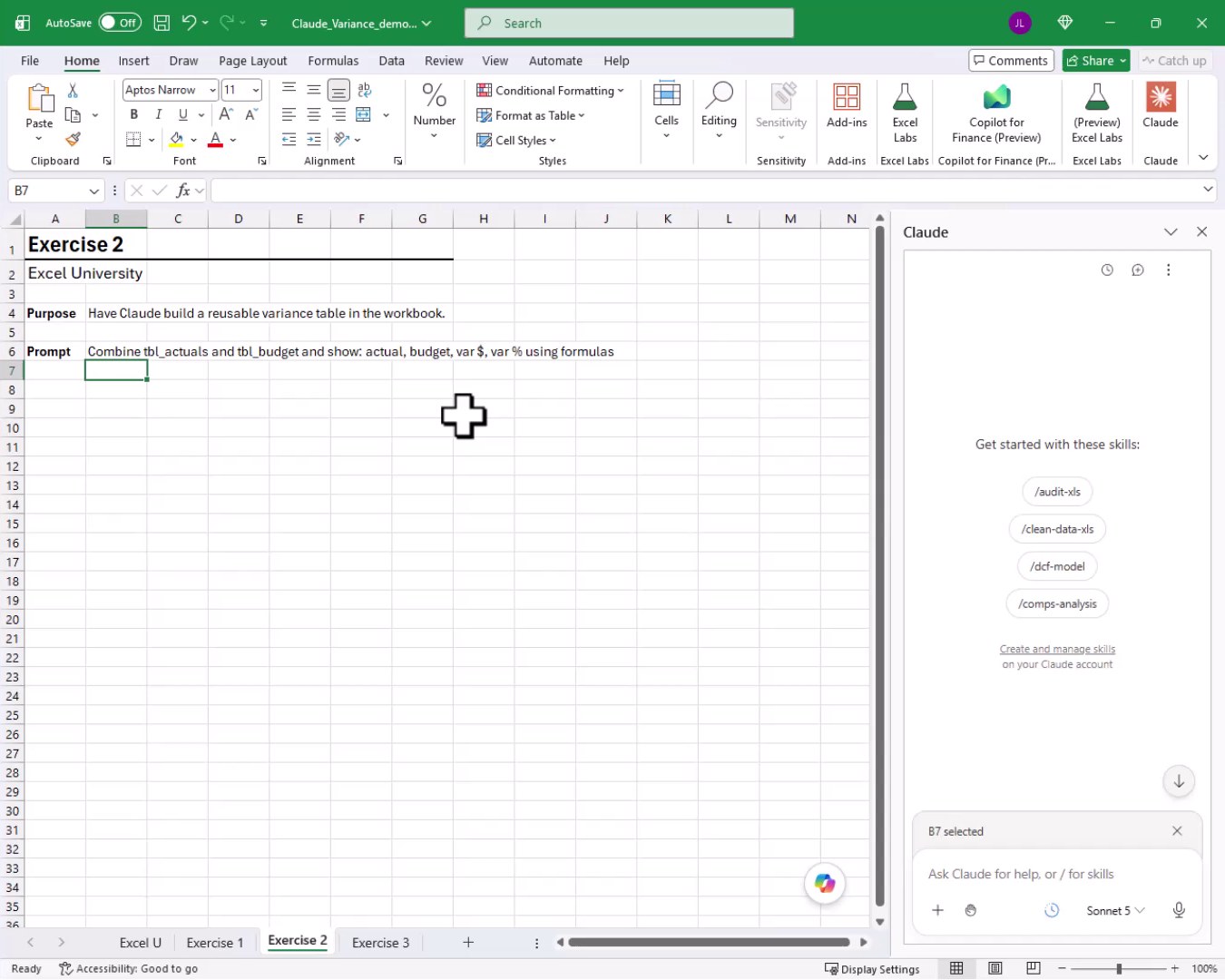Open chat history clock icon in Claude pane
Screen dimensions: 1225x980
point(1107,269)
